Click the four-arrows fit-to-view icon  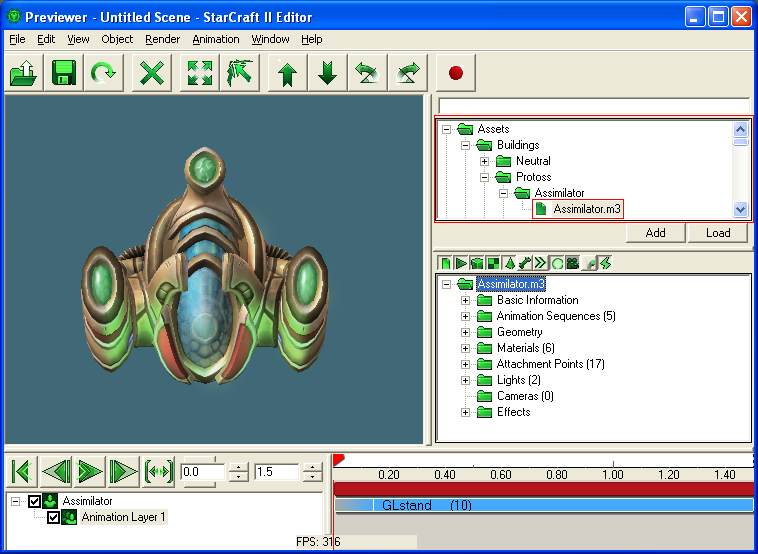(200, 73)
